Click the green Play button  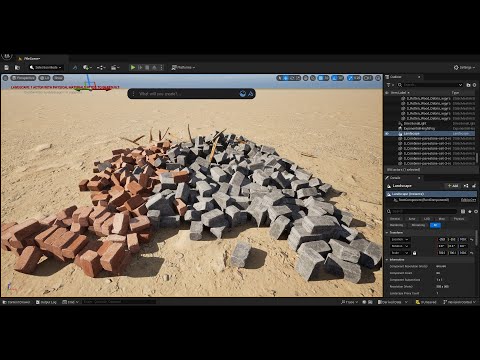(133, 68)
